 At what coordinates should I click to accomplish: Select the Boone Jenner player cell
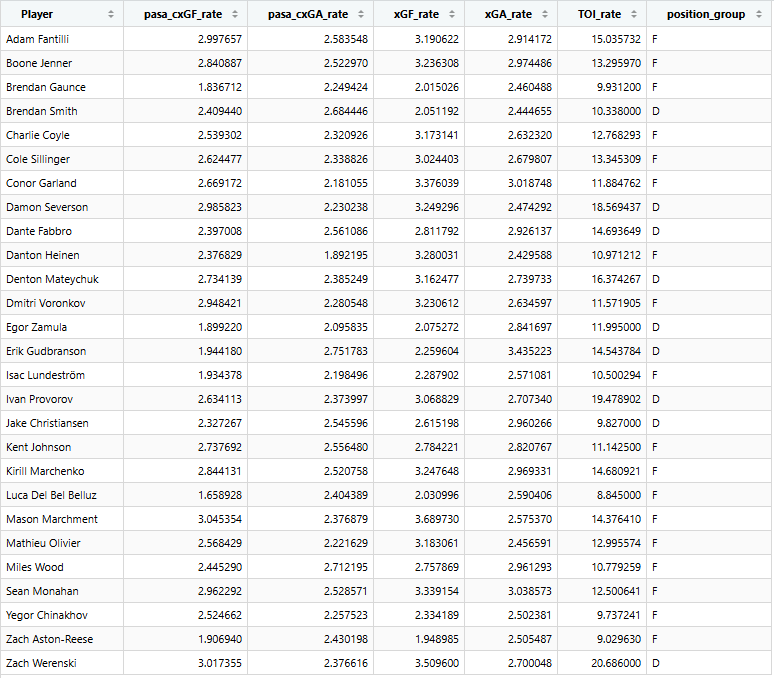coord(62,63)
